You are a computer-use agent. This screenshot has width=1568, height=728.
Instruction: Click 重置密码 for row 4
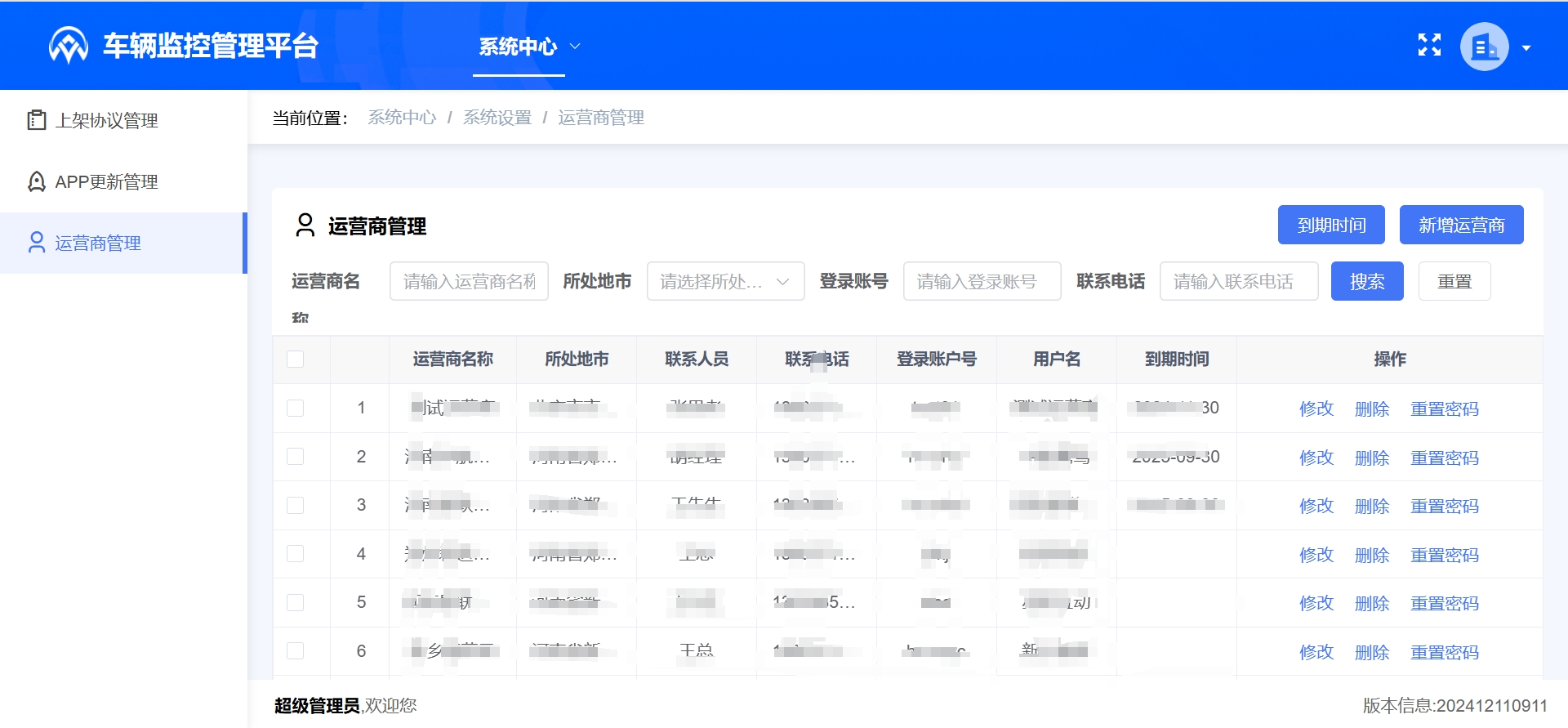point(1445,555)
